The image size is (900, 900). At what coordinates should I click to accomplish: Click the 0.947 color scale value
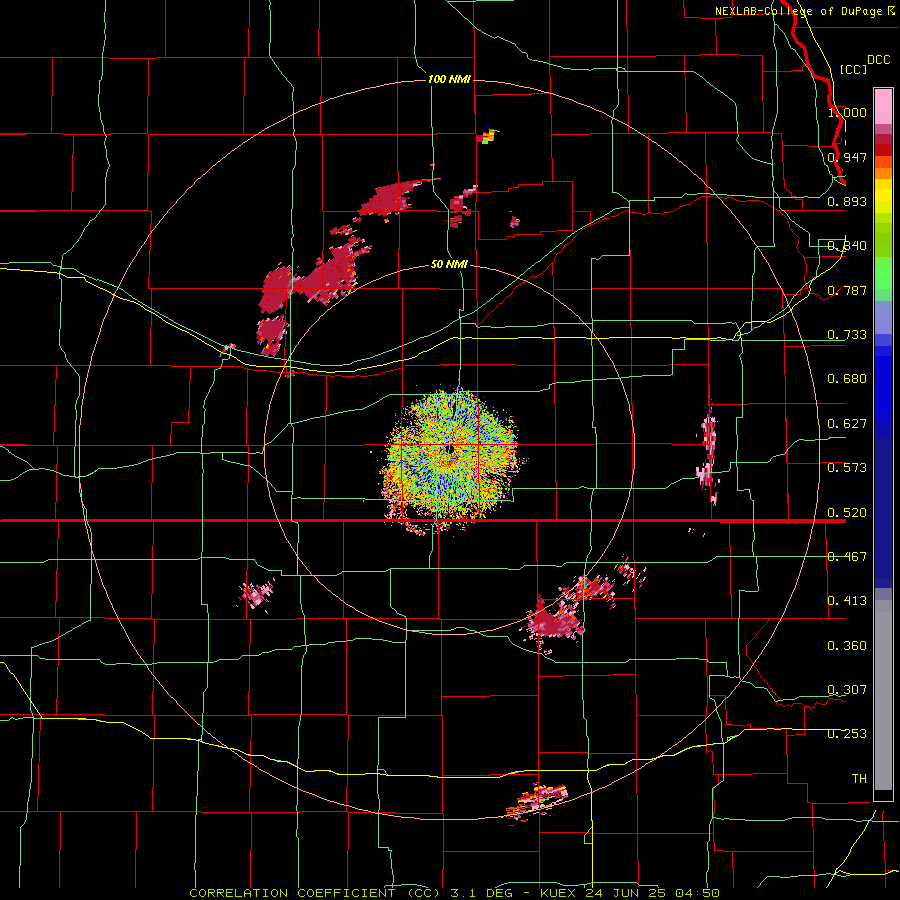click(847, 157)
